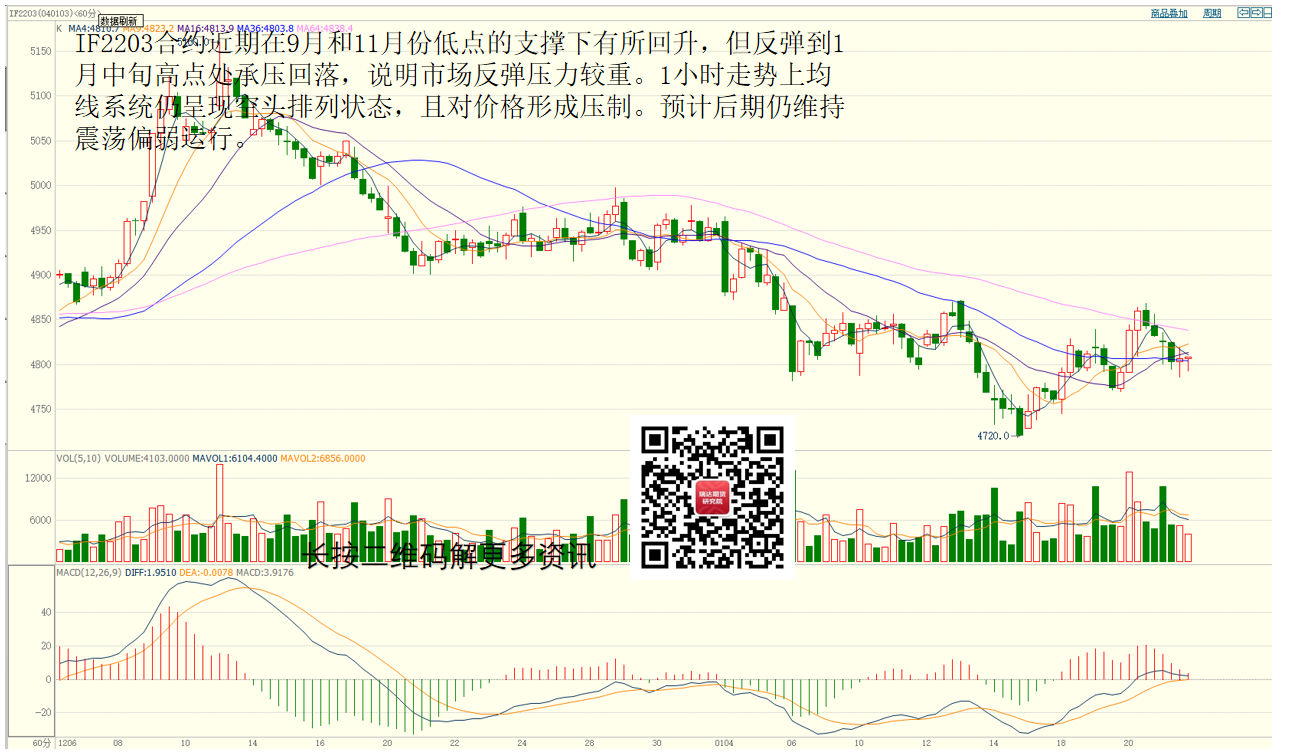This screenshot has height=755, width=1289.
Task: Click the QR code image
Action: [711, 497]
